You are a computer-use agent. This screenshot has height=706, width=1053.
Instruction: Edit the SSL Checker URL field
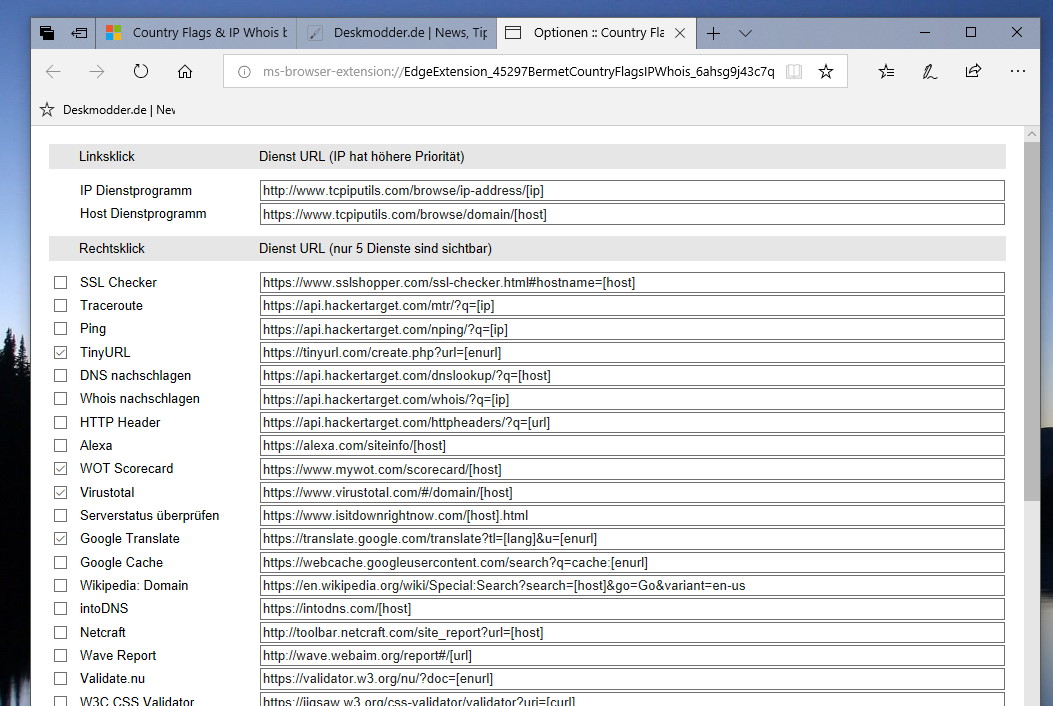click(x=632, y=283)
